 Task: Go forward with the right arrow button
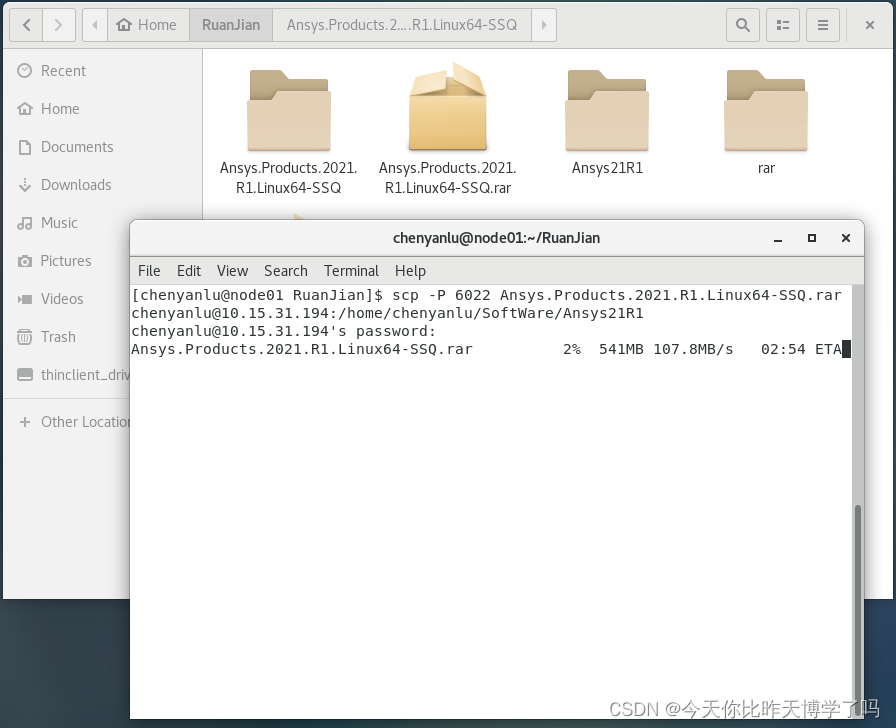pos(59,25)
